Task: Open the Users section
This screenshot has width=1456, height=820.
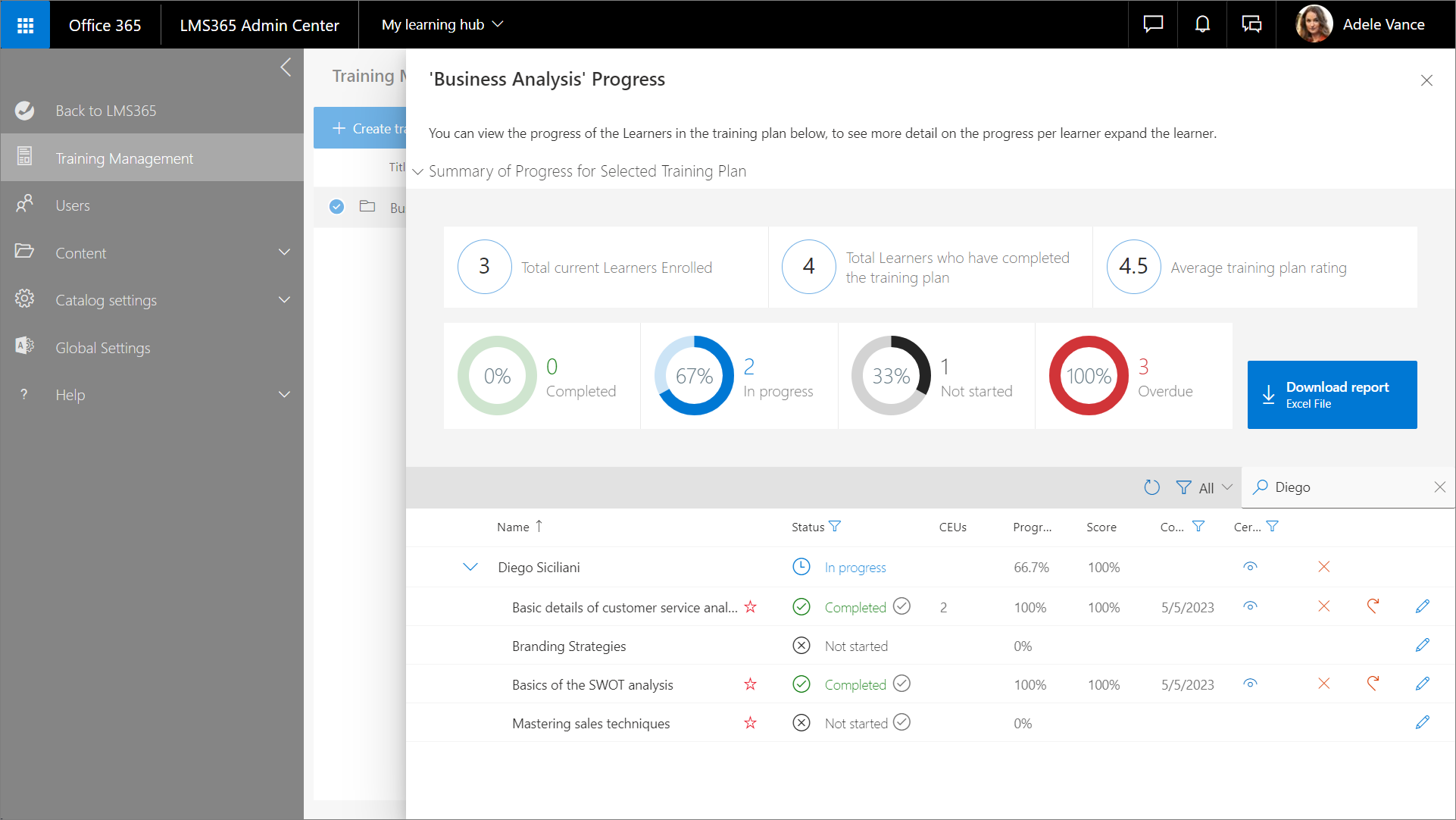Action: [73, 205]
